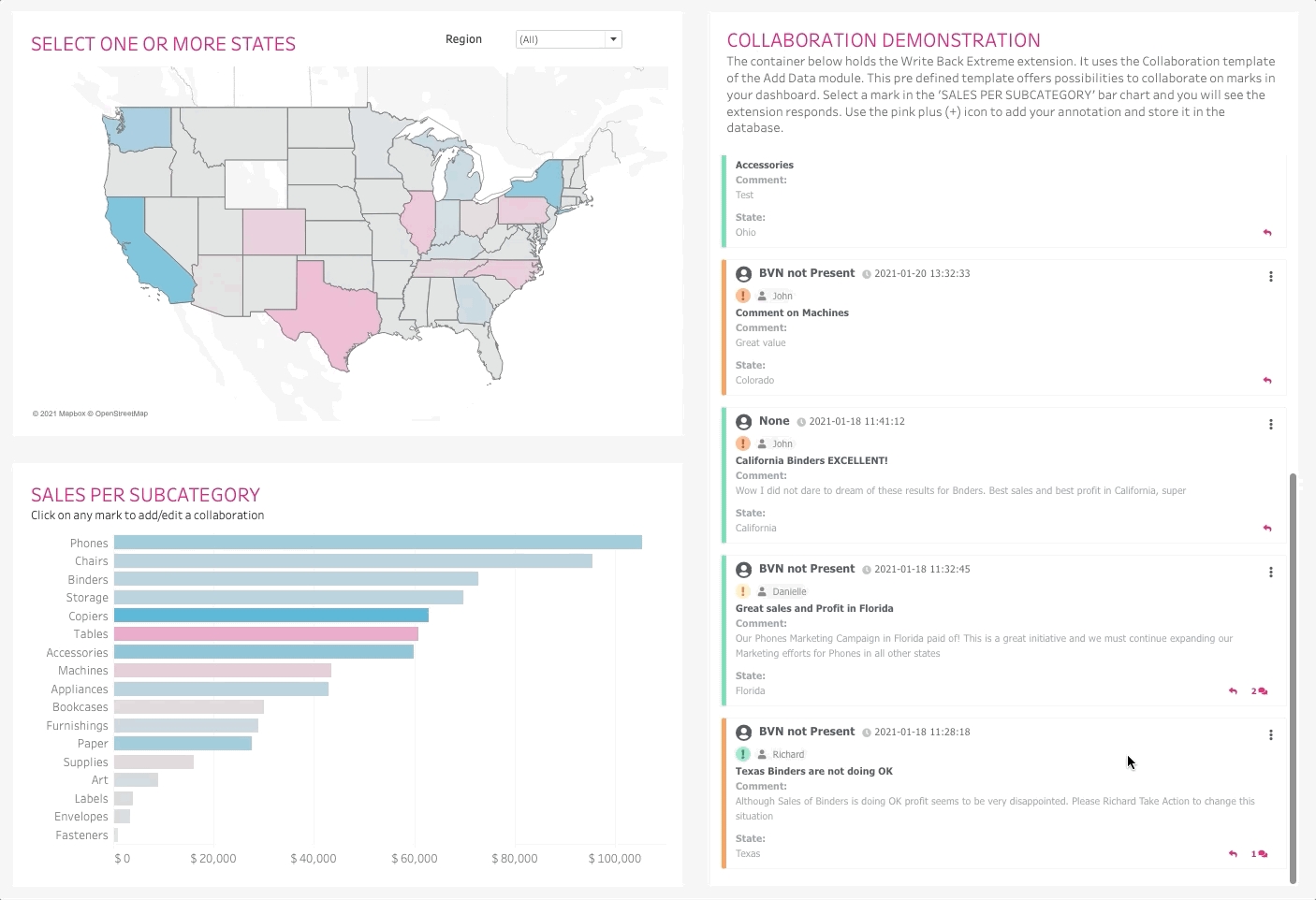Open three-dot menu for California Binders comment

coord(1270,425)
